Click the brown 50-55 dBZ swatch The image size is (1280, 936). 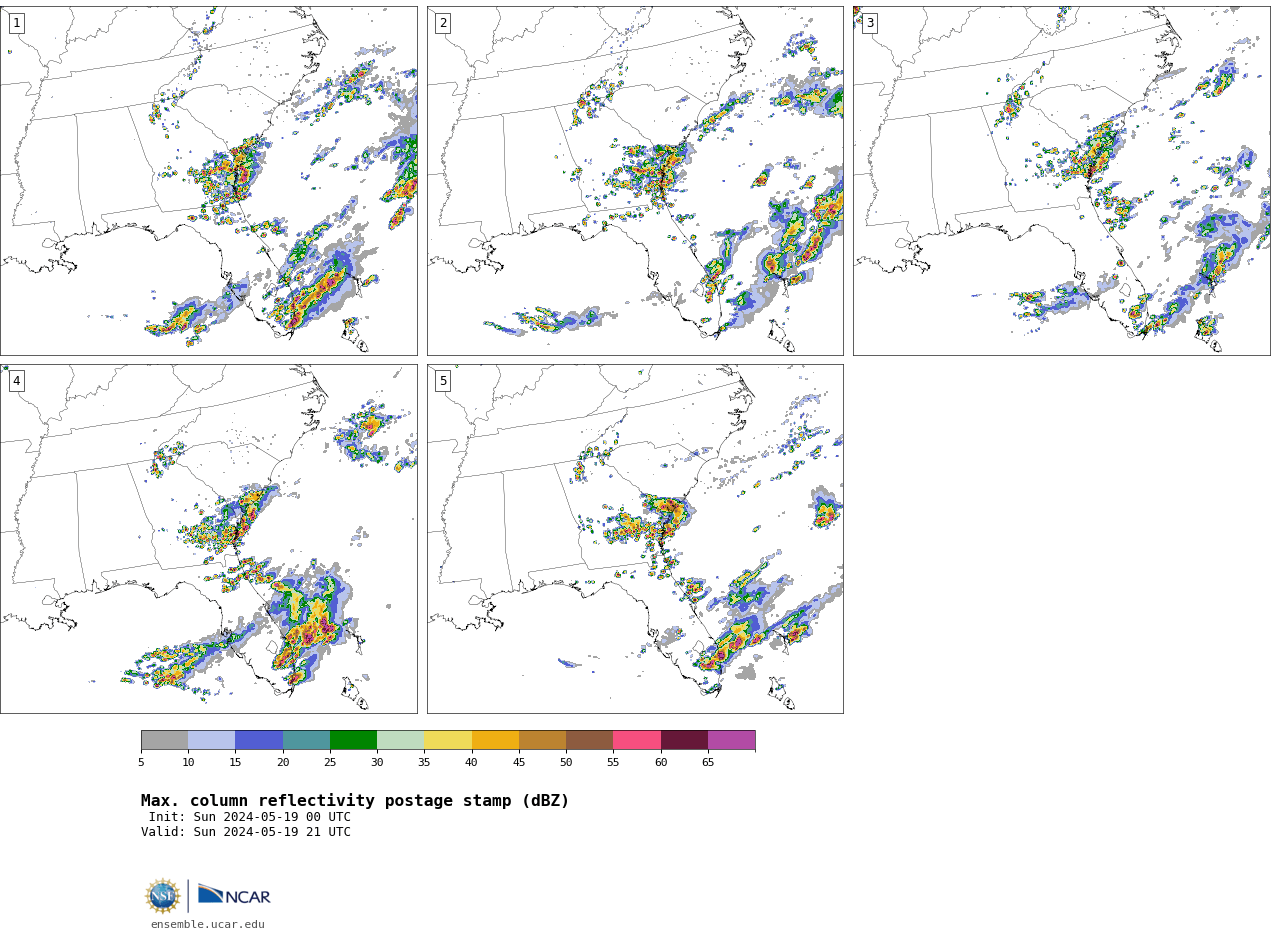click(x=589, y=740)
